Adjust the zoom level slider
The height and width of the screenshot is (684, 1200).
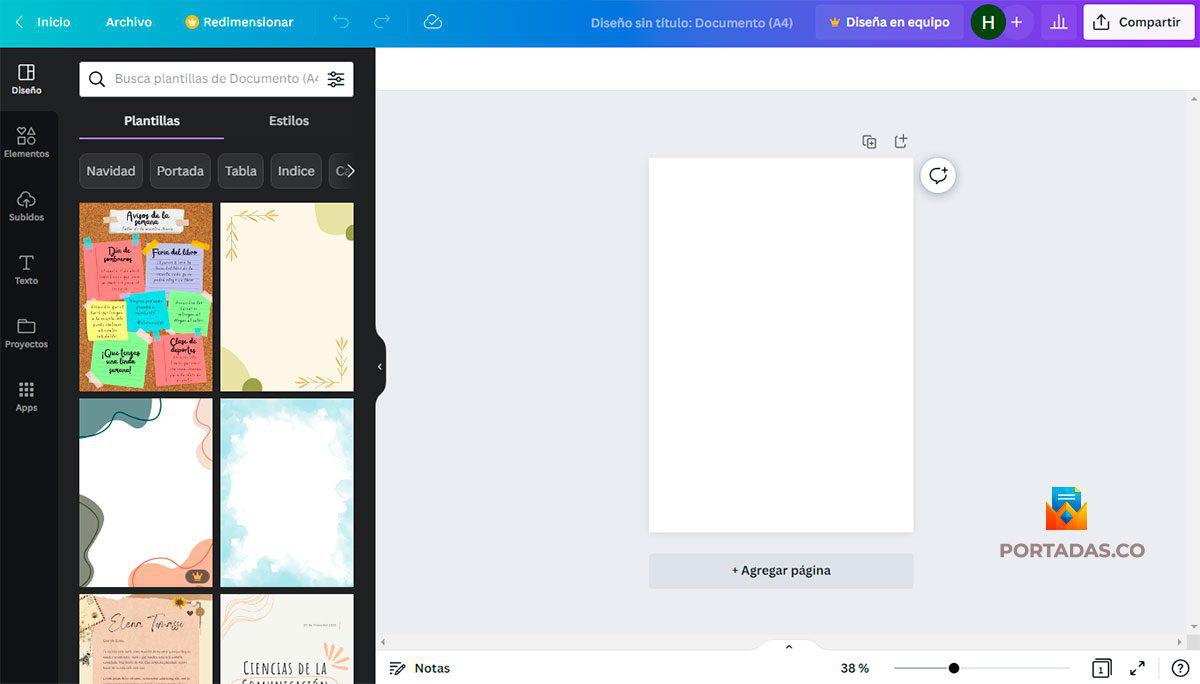pyautogui.click(x=955, y=667)
